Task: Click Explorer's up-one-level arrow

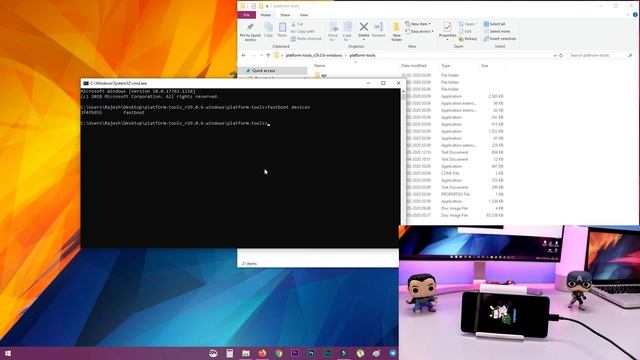Action: (268, 55)
